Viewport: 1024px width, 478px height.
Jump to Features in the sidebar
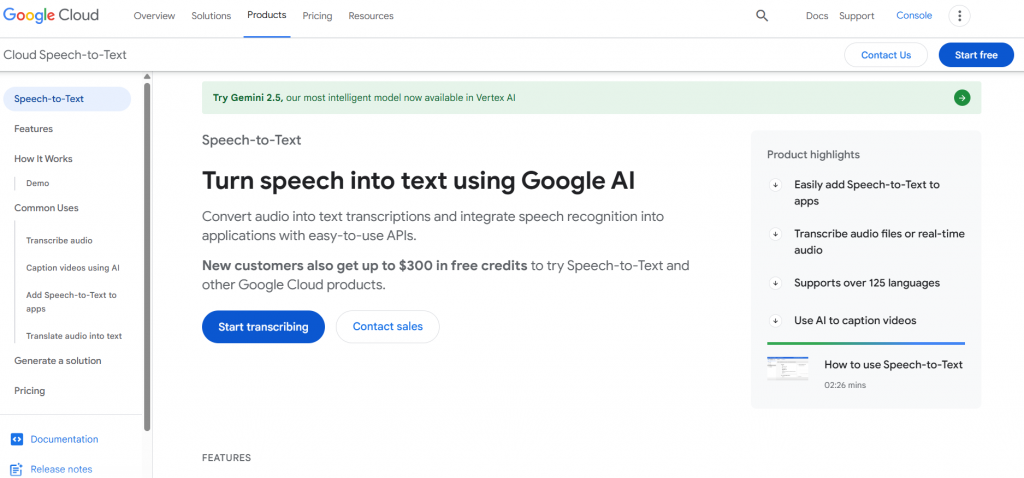33,129
